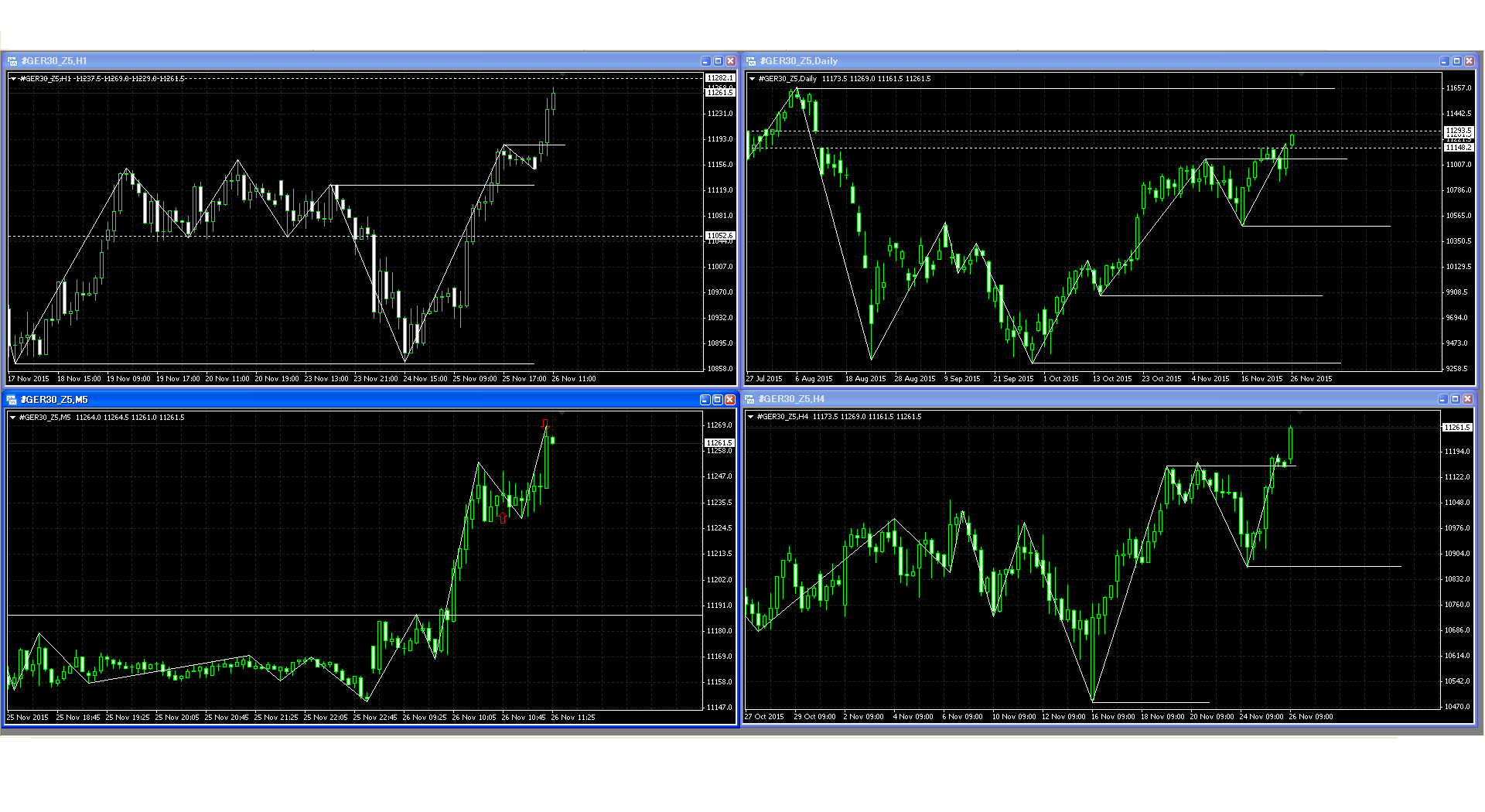Maximize the #GER30_Z5,M5 chart window
The width and height of the screenshot is (1485, 812).
(717, 400)
